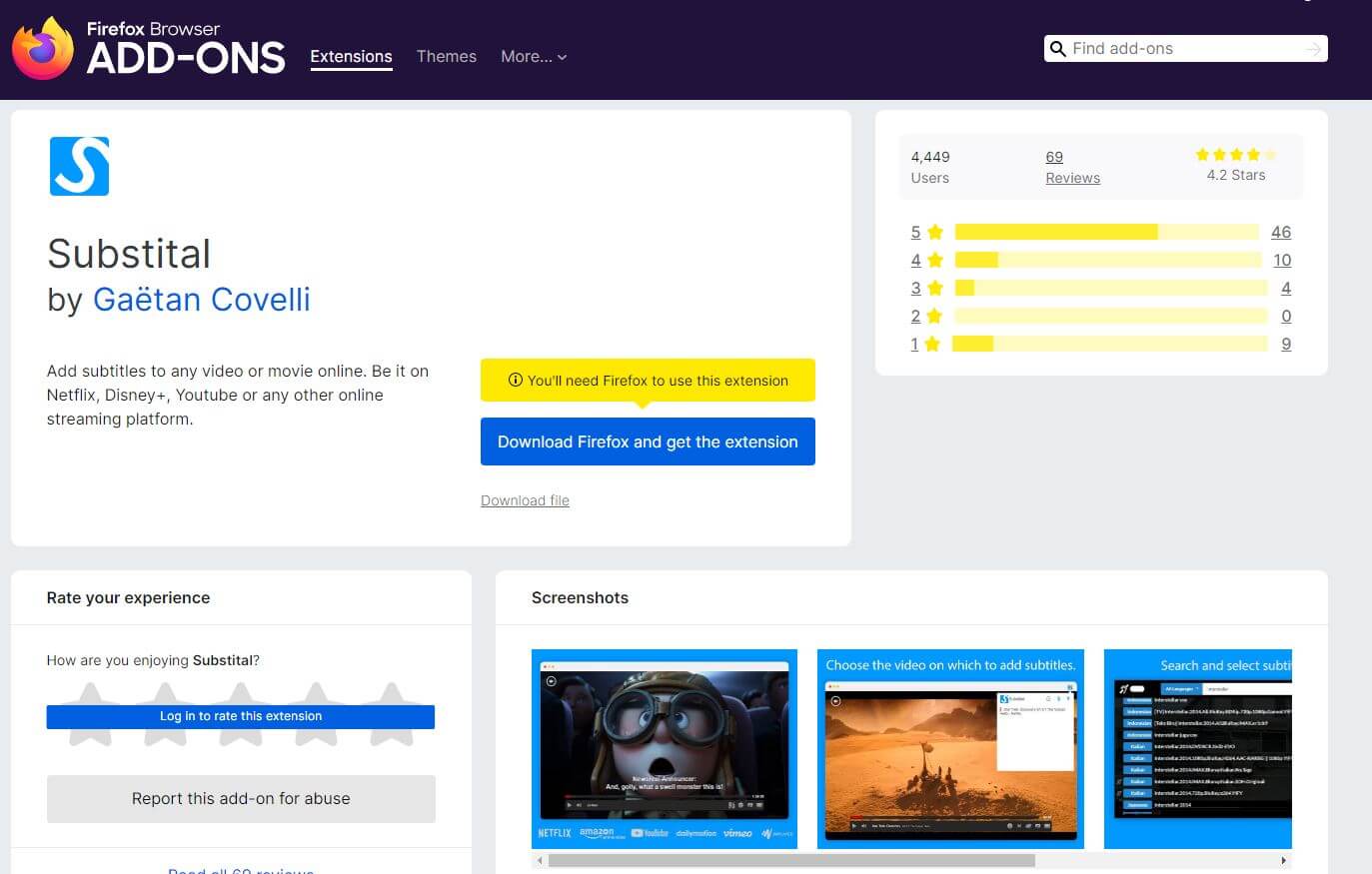This screenshot has width=1372, height=874.
Task: Open the 1-star reviews number link
Action: coord(914,344)
